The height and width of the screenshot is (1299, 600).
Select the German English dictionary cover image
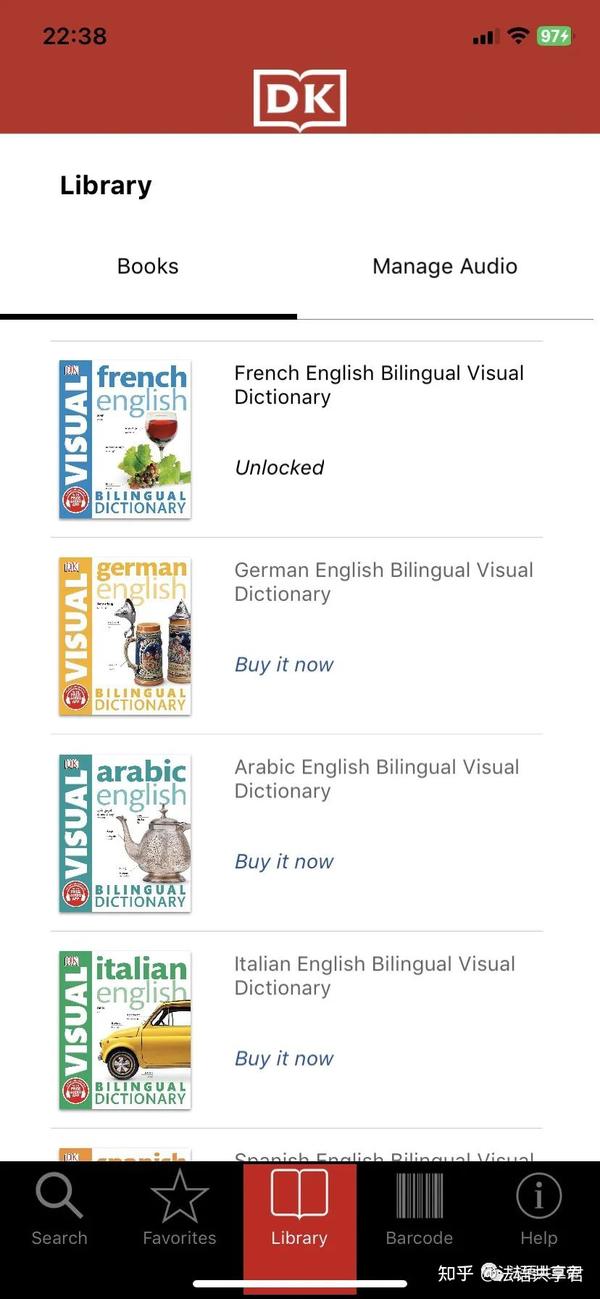pos(124,635)
